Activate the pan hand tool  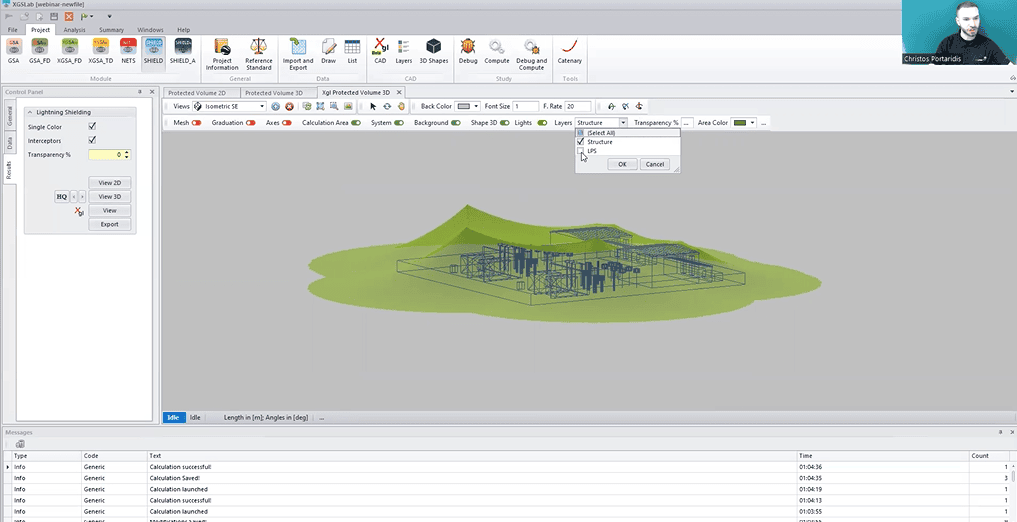click(x=401, y=106)
